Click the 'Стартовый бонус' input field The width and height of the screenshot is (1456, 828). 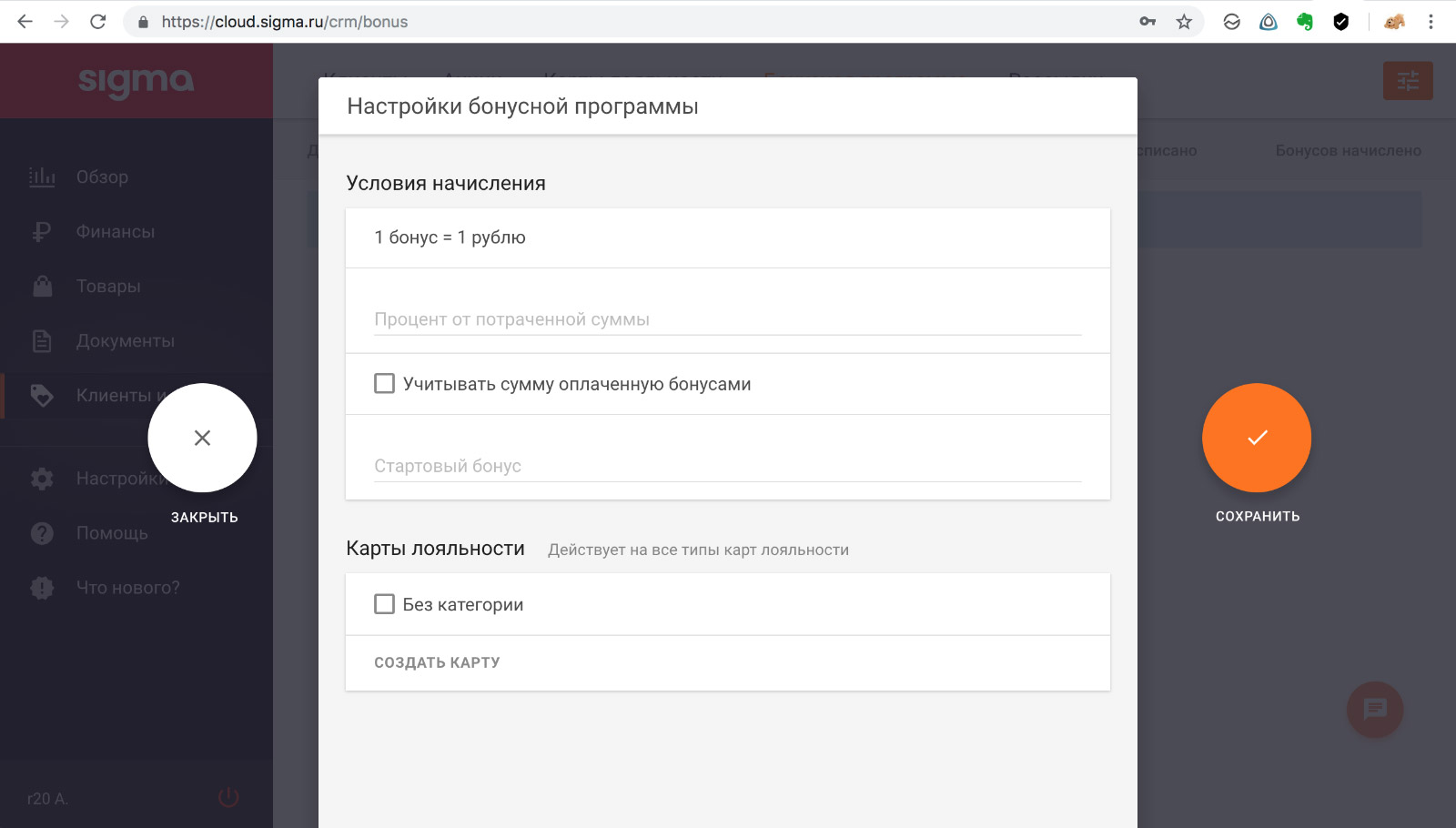(728, 466)
